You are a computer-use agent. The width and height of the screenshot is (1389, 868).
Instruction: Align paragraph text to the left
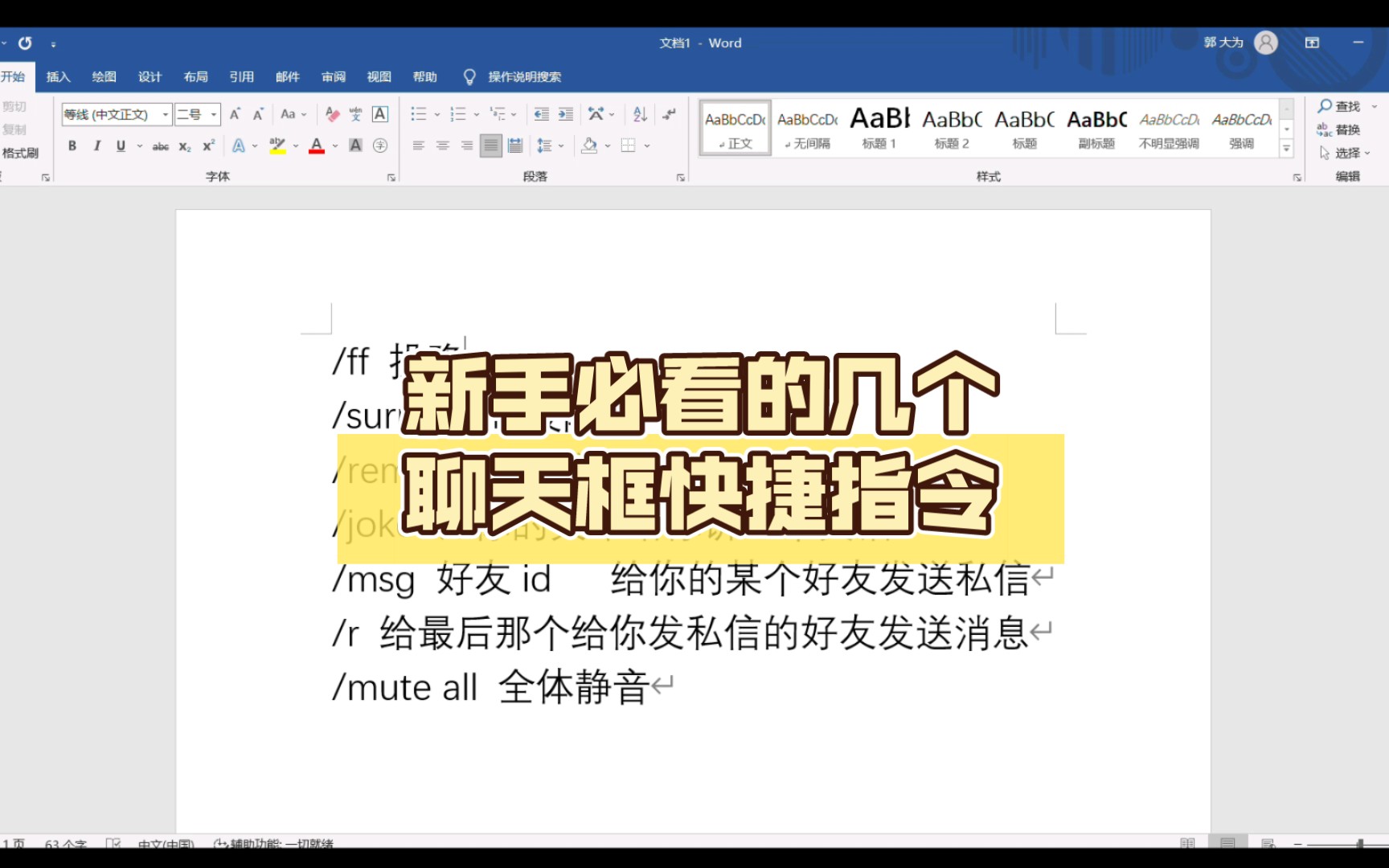coord(418,145)
